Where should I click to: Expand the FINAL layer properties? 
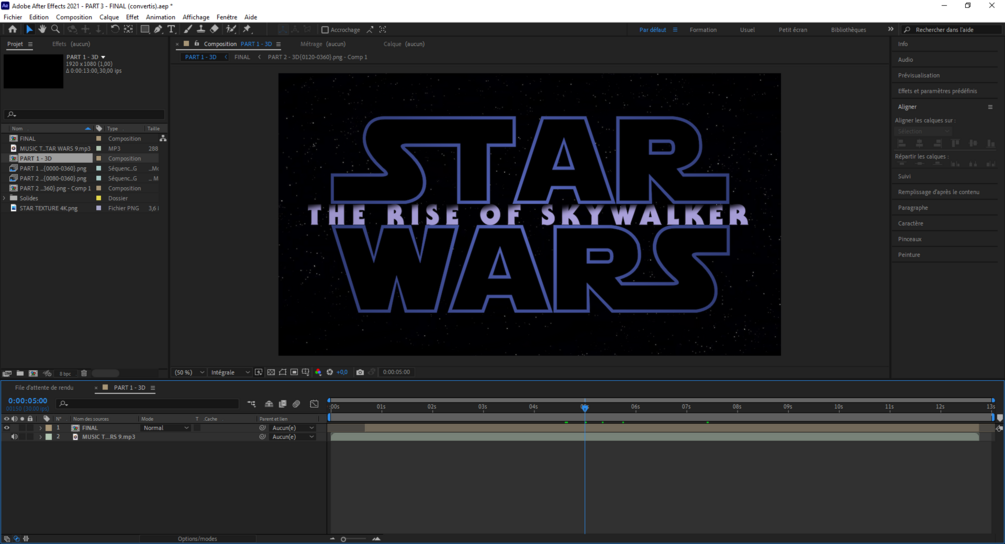[40, 428]
